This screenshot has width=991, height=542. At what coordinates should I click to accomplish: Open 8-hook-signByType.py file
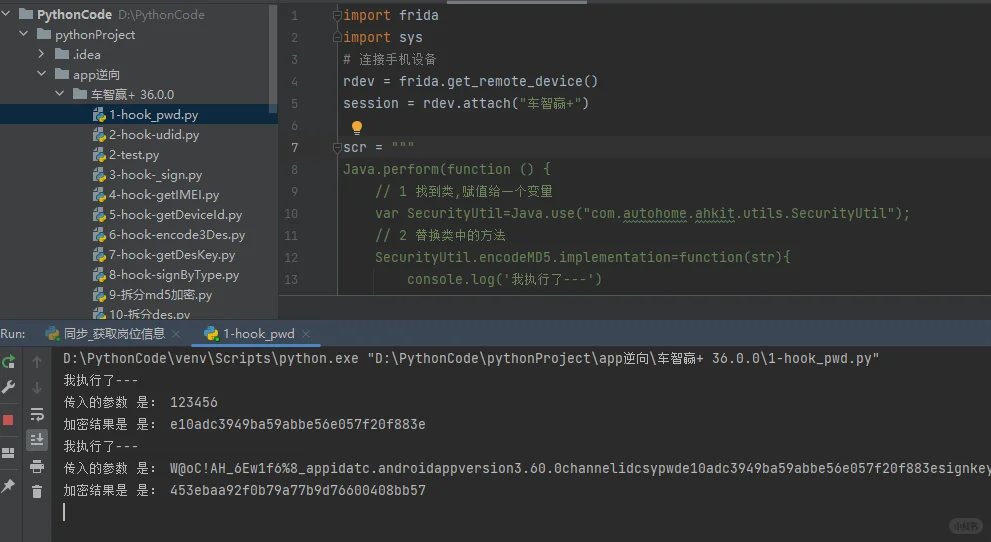pyautogui.click(x=174, y=275)
